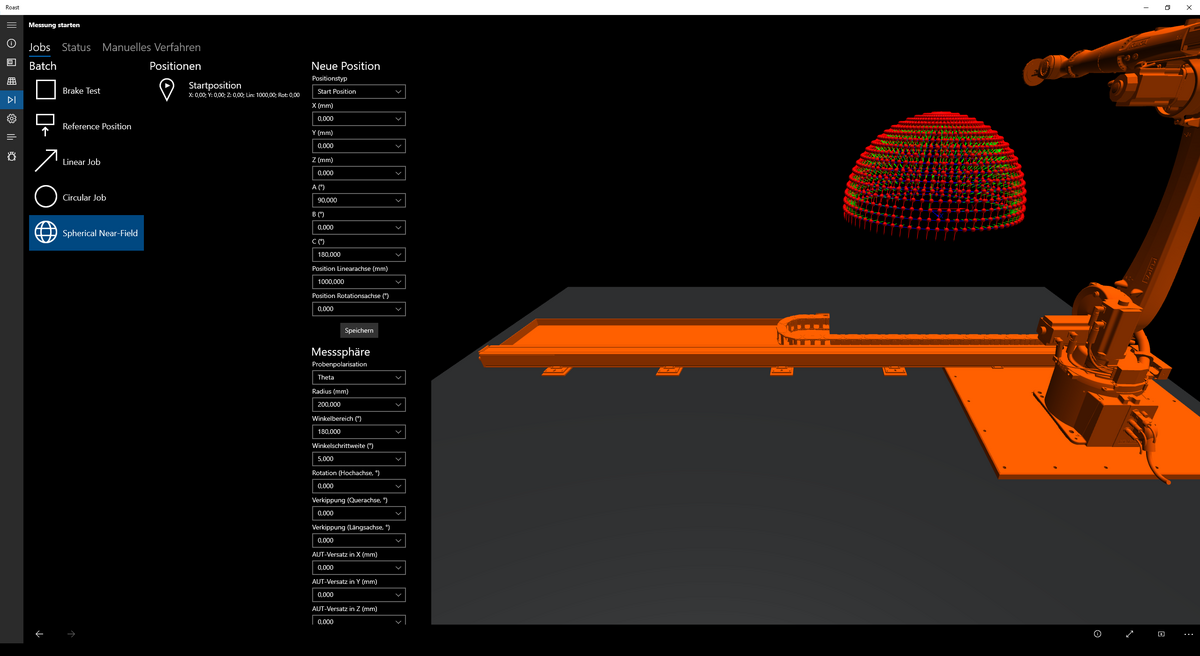Select the Spherical Near-Field globe job
The height and width of the screenshot is (656, 1200).
[x=86, y=233]
